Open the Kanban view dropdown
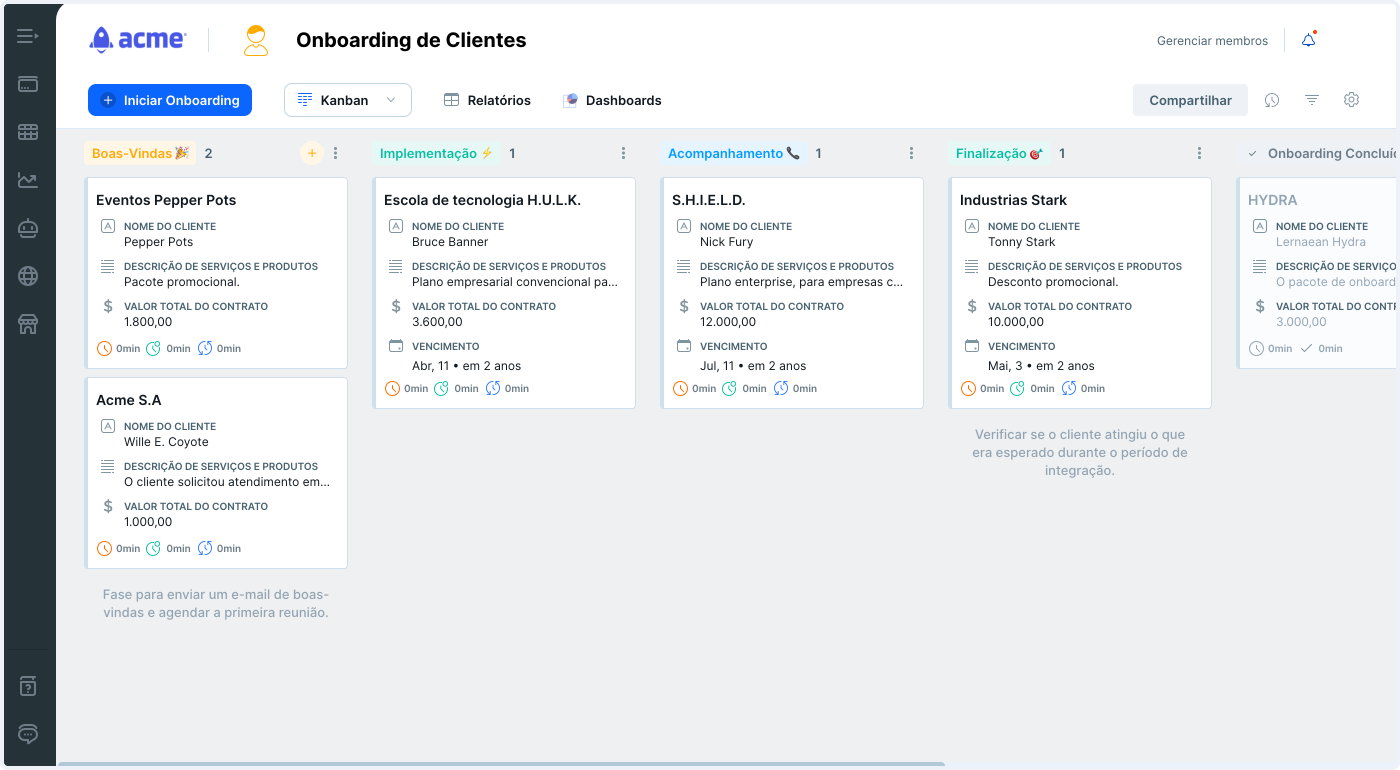 coord(348,100)
